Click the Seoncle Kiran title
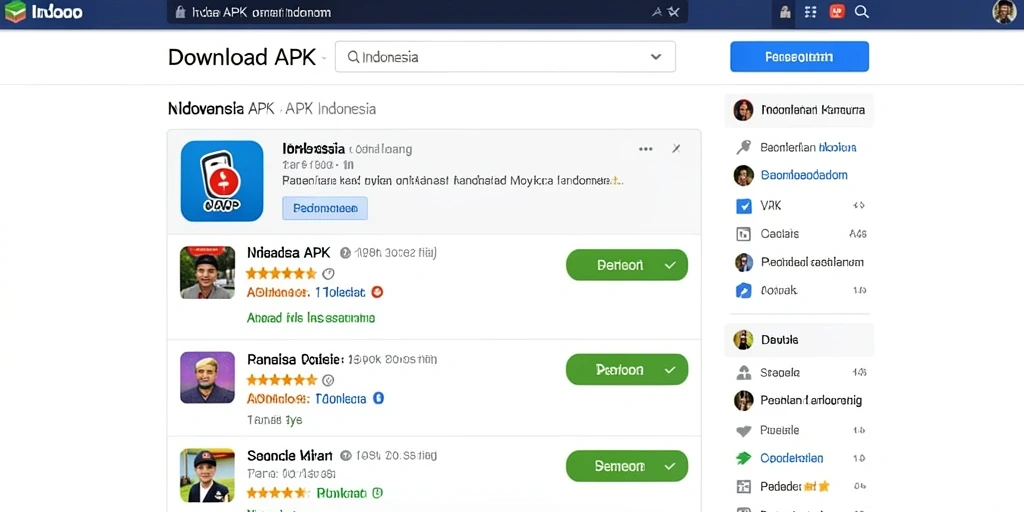 tap(290, 455)
